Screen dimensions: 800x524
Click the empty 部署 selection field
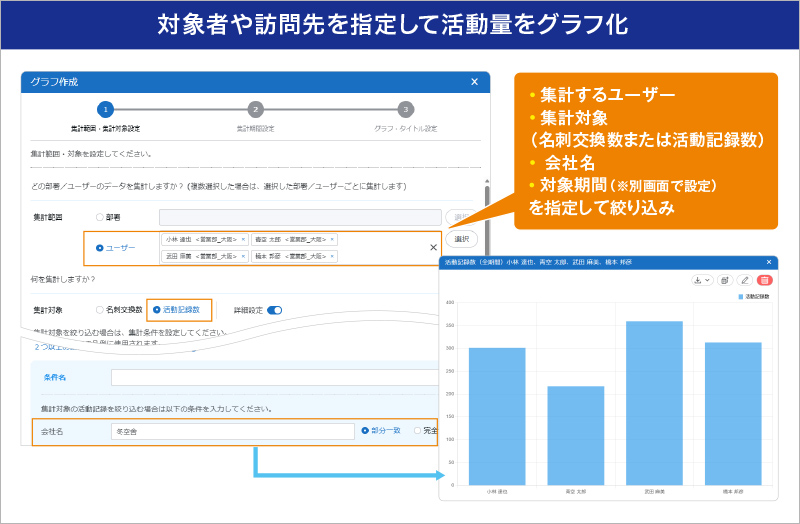[x=300, y=217]
